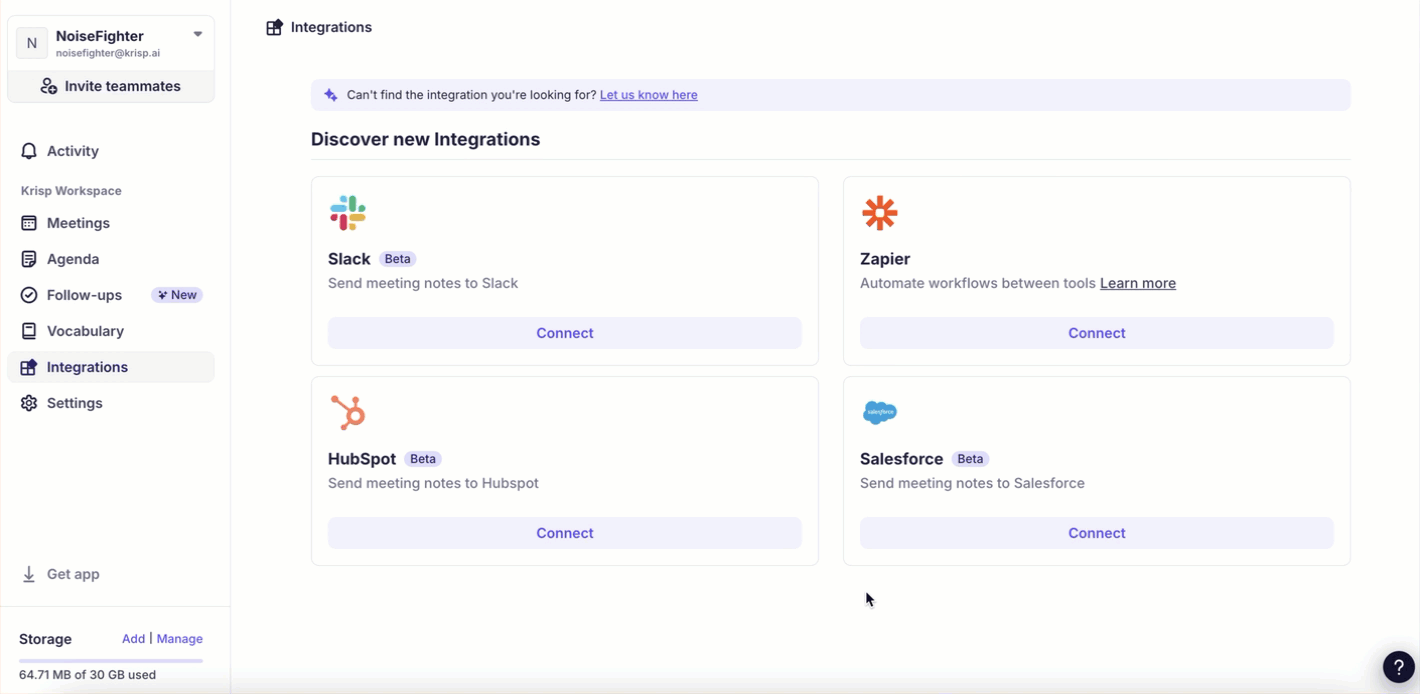This screenshot has height=694, width=1420.
Task: Click the Get app download icon
Action: 29,574
